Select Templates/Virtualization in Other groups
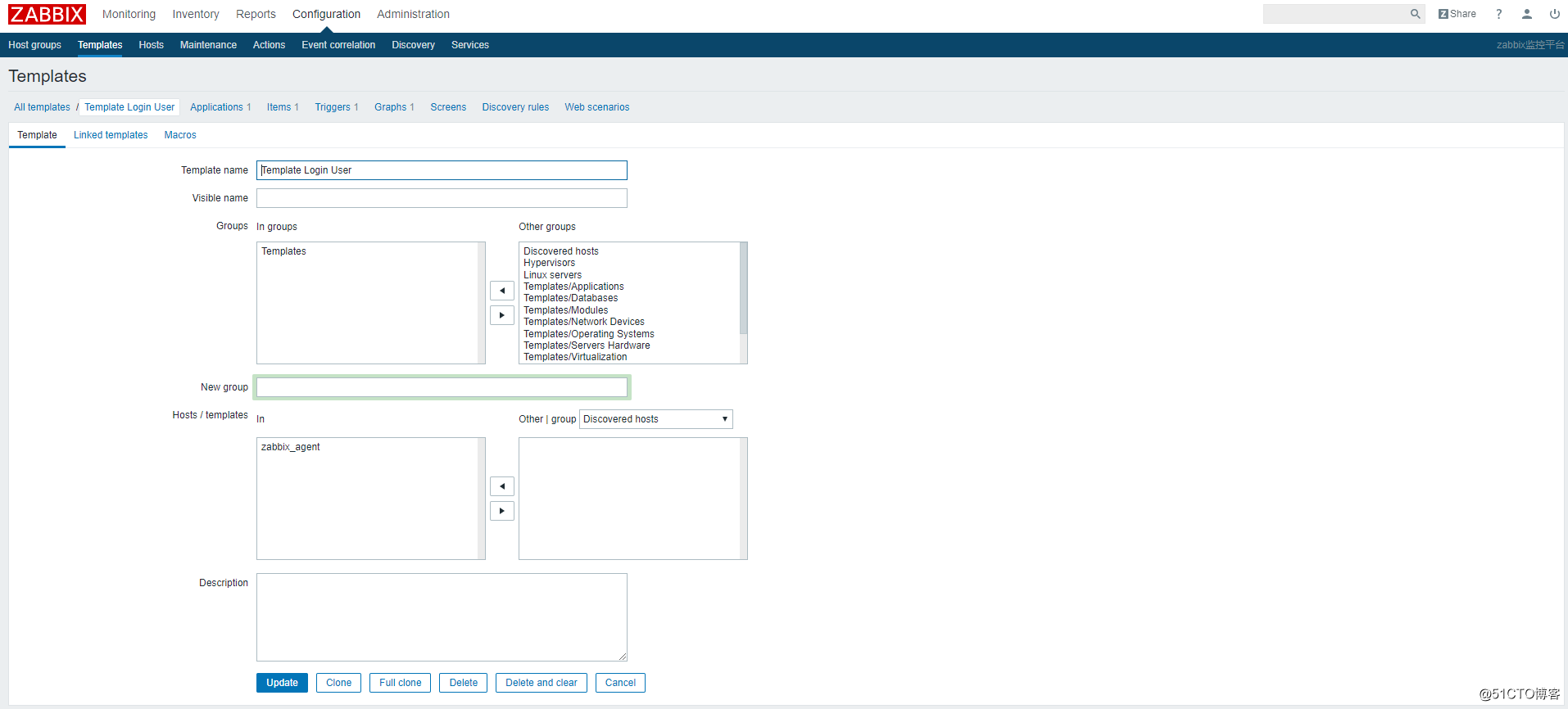Image resolution: width=1568 pixels, height=709 pixels. point(575,357)
